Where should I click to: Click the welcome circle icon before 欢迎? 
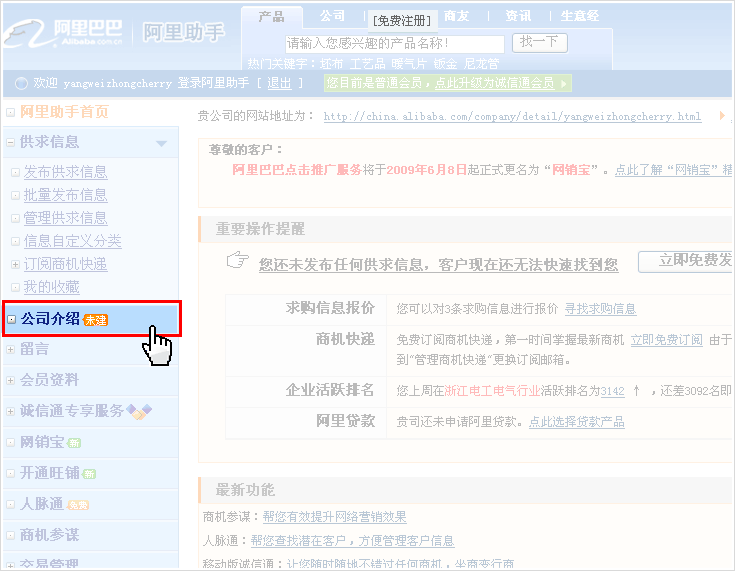pyautogui.click(x=22, y=83)
